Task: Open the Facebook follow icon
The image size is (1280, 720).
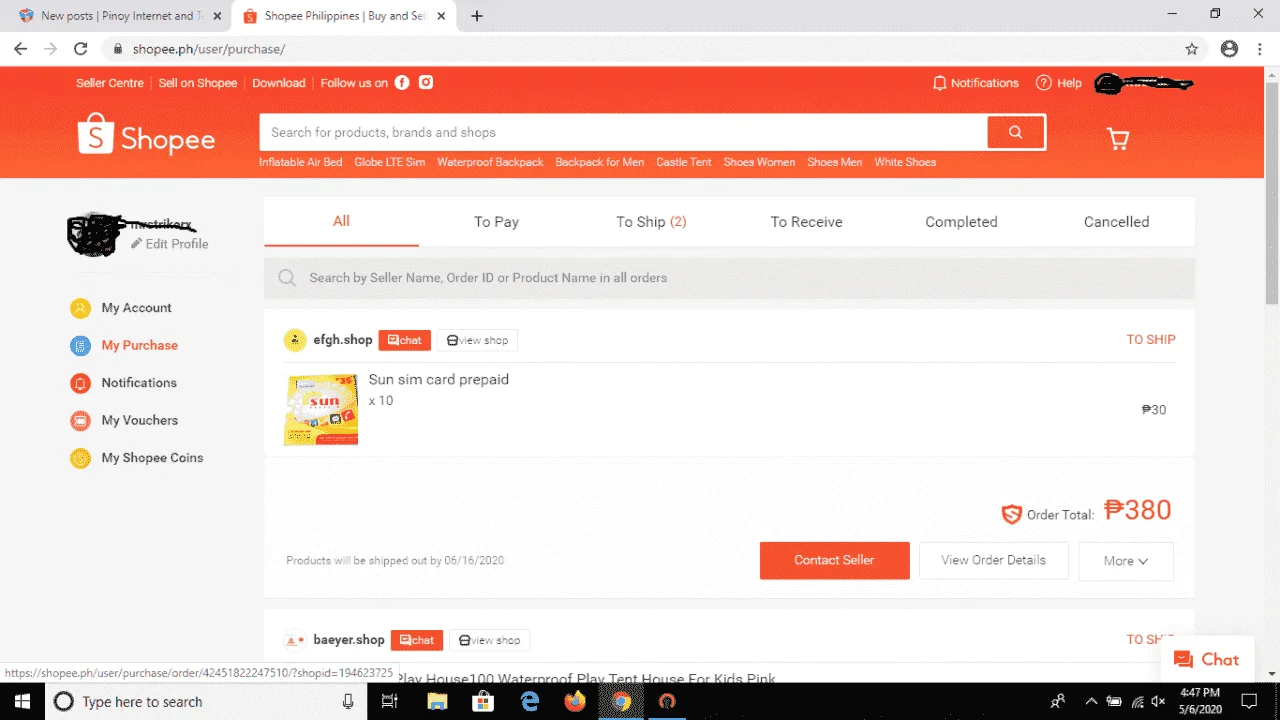Action: click(x=402, y=83)
